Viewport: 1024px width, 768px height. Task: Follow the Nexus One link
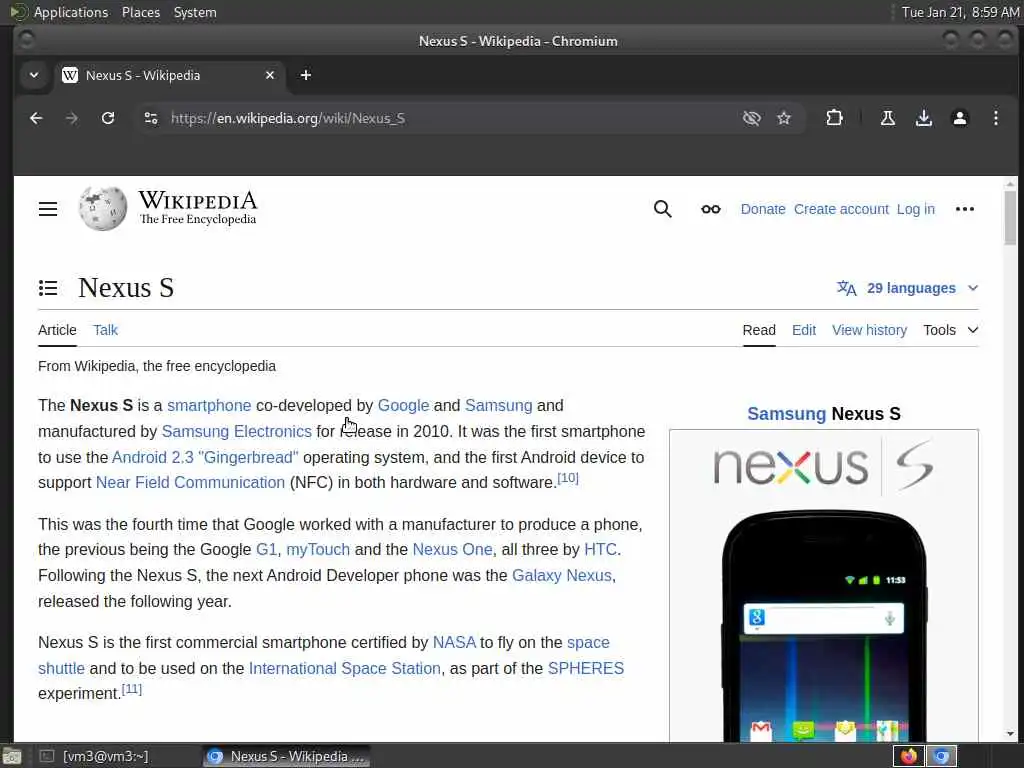coord(452,549)
